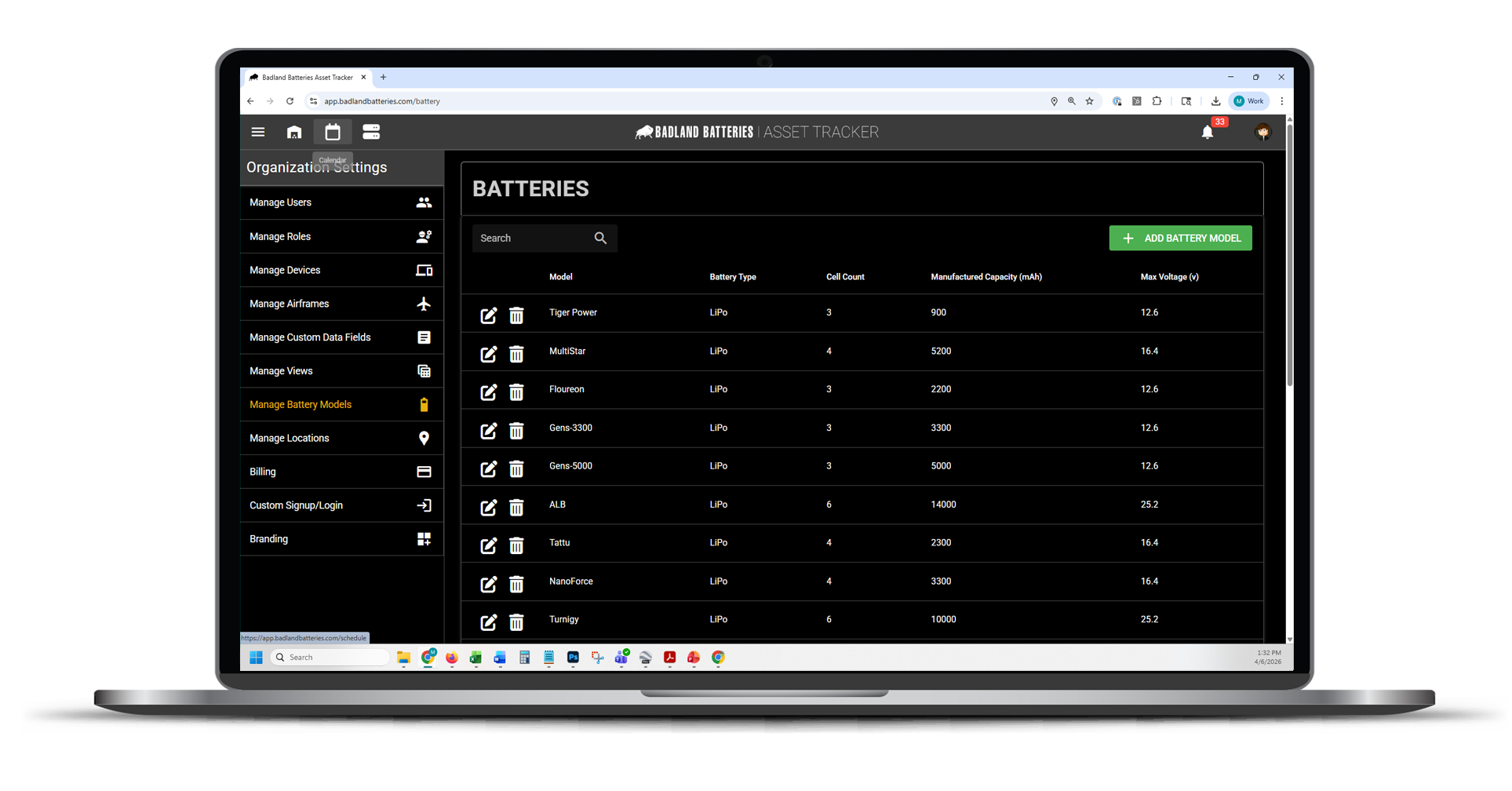
Task: Open the browser Extensions puzzle icon
Action: [x=1157, y=101]
